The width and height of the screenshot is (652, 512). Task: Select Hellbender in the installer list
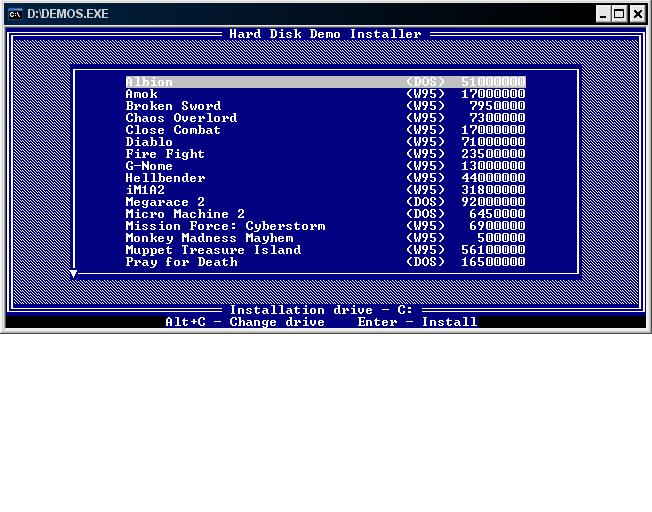click(326, 178)
